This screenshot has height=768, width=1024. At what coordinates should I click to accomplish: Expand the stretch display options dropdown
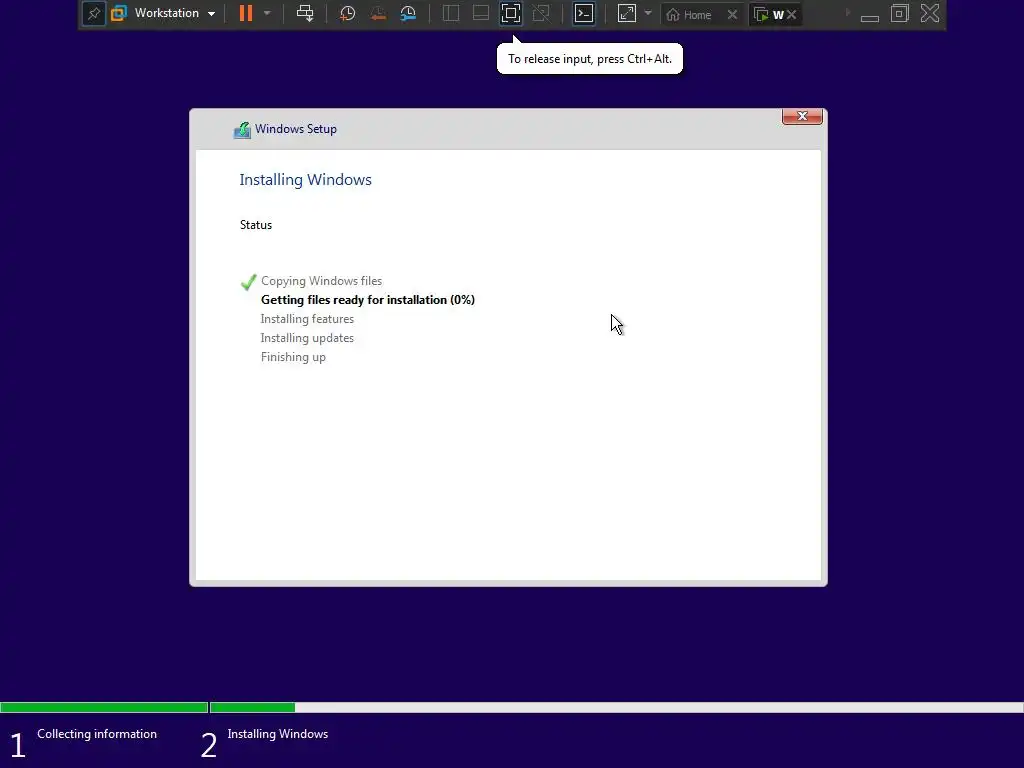click(648, 13)
